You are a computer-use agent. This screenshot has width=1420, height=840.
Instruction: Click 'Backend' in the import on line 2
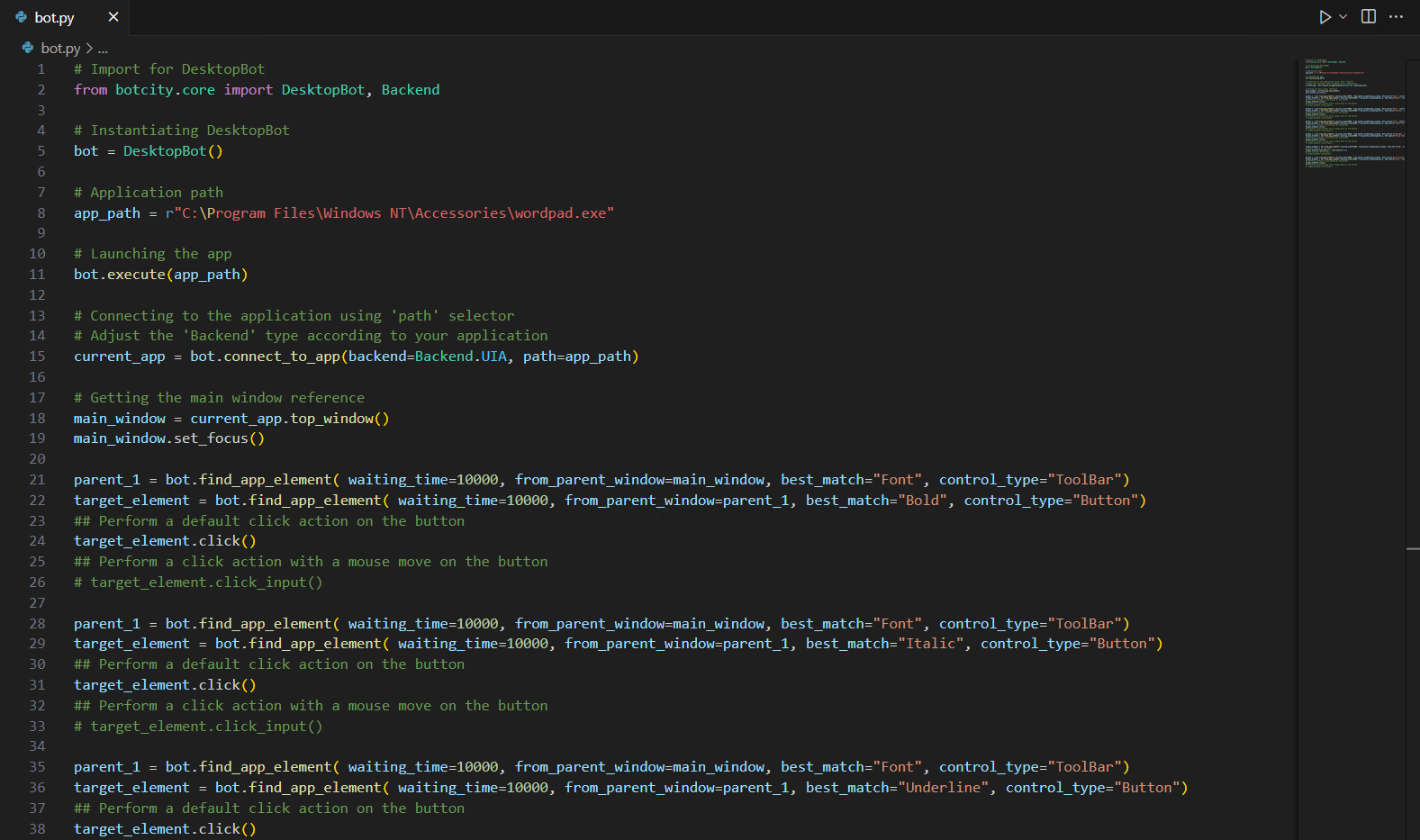pyautogui.click(x=411, y=90)
